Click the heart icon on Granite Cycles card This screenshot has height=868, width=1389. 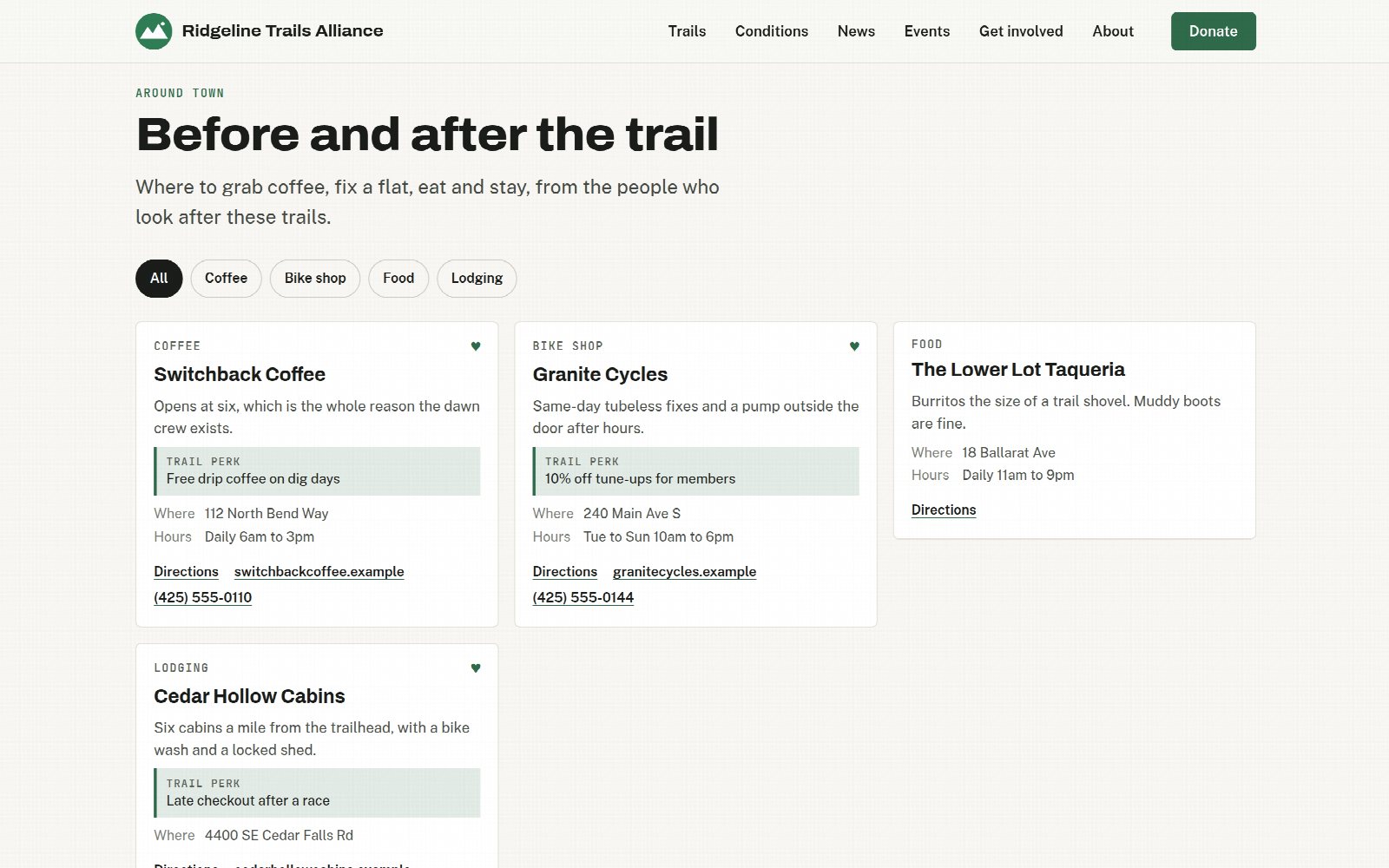click(854, 346)
